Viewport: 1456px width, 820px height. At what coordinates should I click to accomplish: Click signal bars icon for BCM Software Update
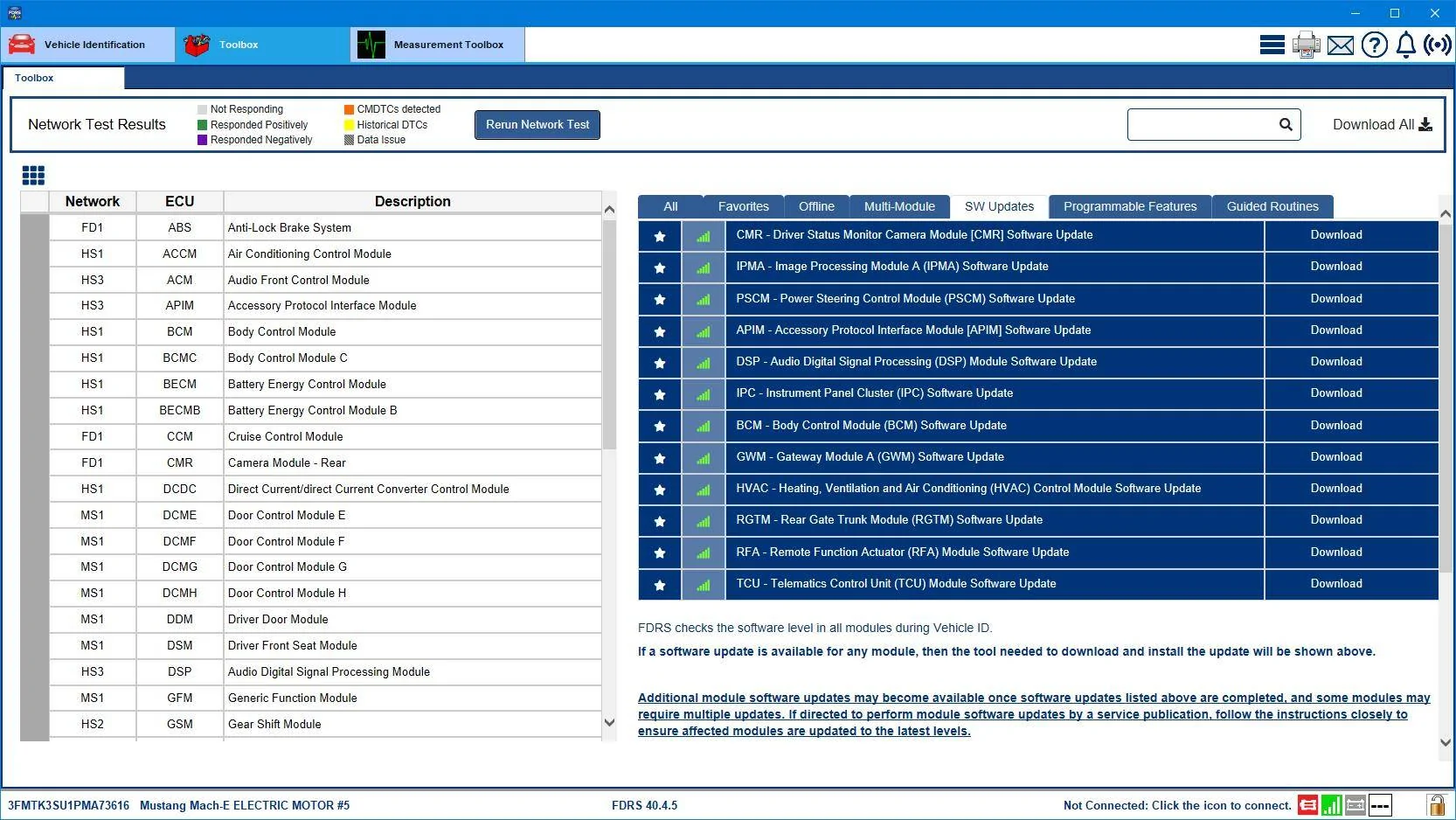coord(704,427)
